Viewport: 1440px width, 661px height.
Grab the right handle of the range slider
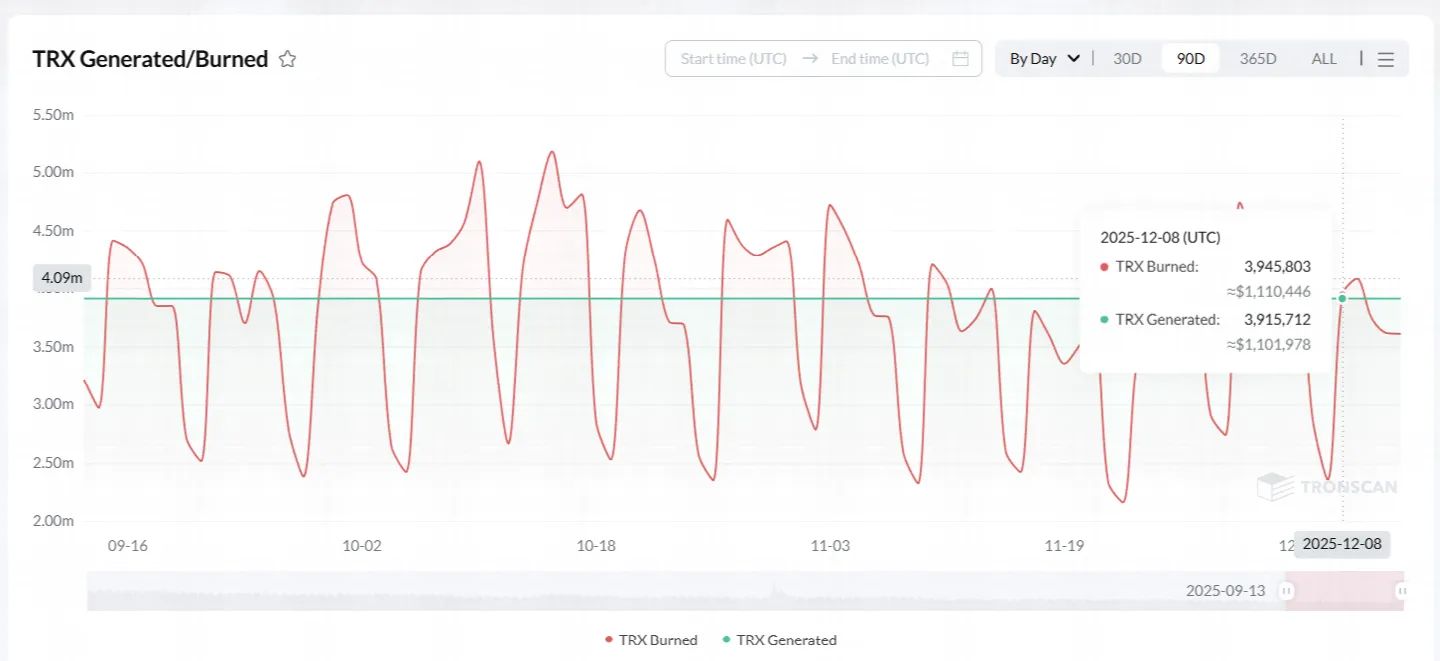[x=1402, y=591]
